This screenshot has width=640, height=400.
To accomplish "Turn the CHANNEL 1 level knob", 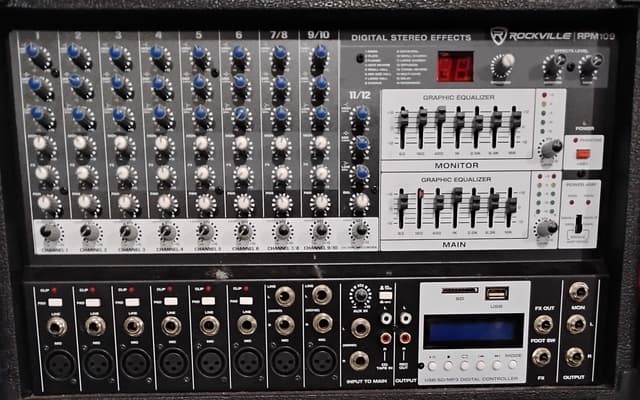I will pos(51,233).
